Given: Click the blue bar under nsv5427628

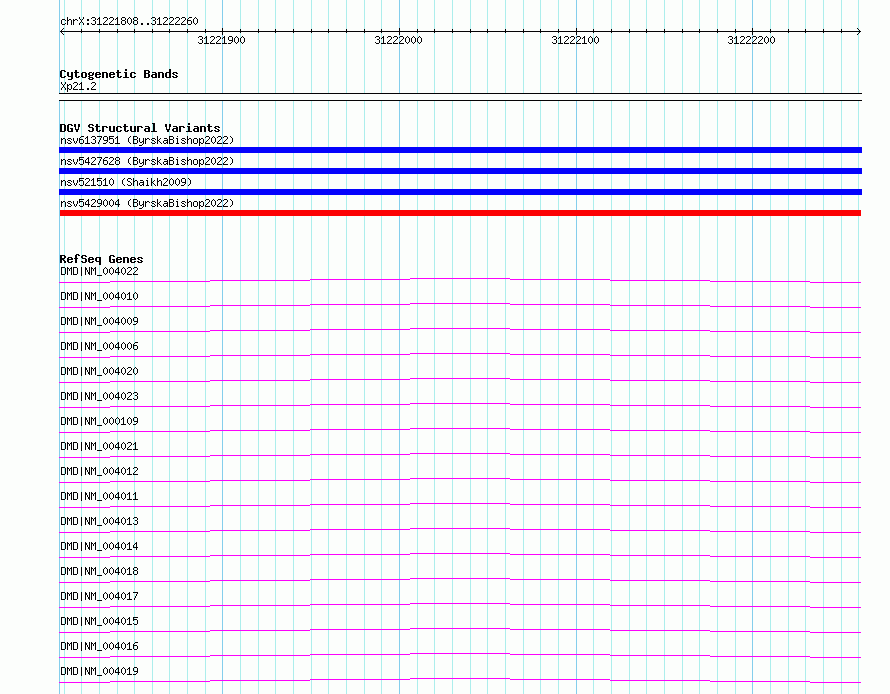Looking at the screenshot, I should 460,171.
